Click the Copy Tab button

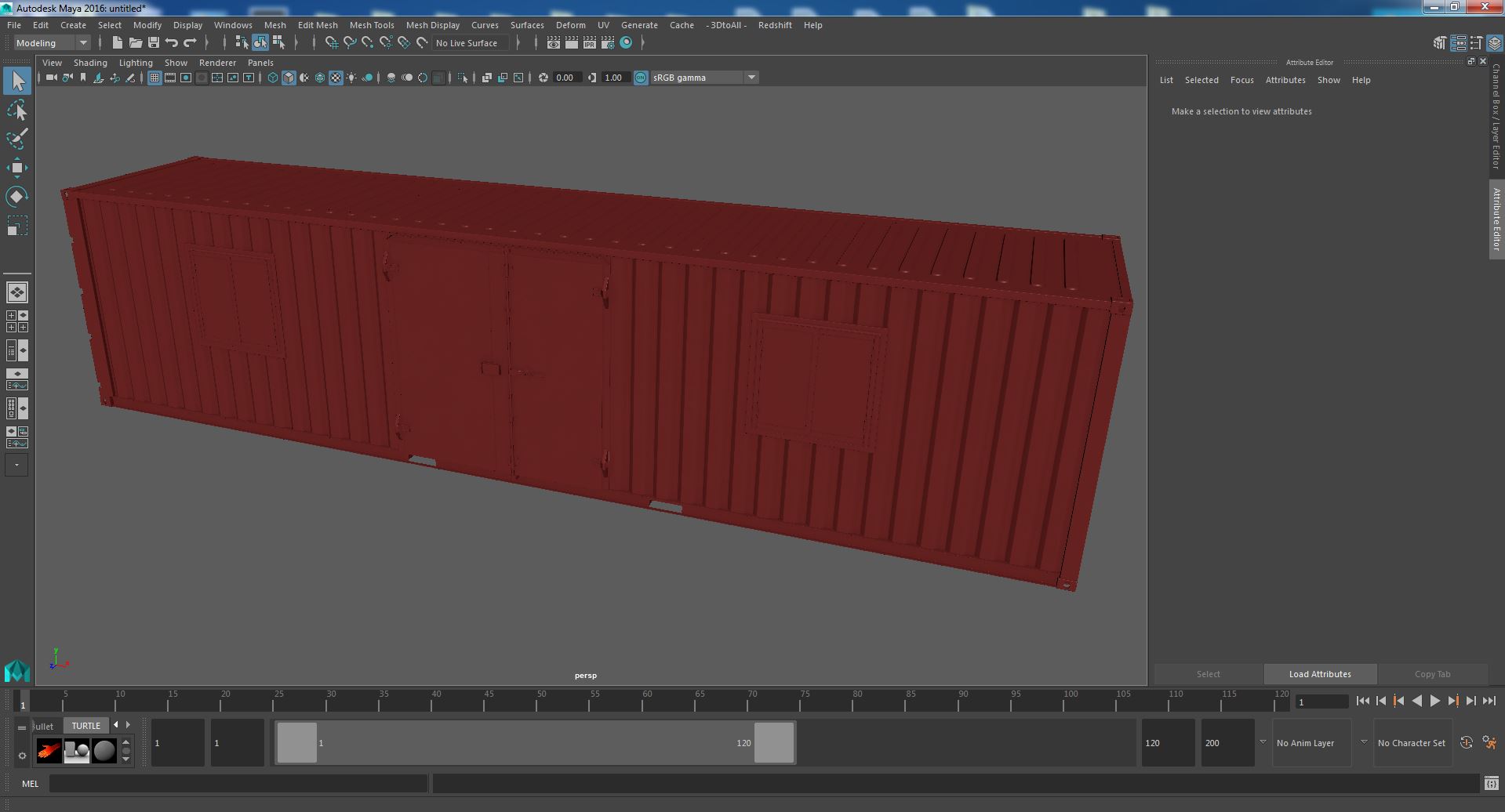(x=1432, y=674)
